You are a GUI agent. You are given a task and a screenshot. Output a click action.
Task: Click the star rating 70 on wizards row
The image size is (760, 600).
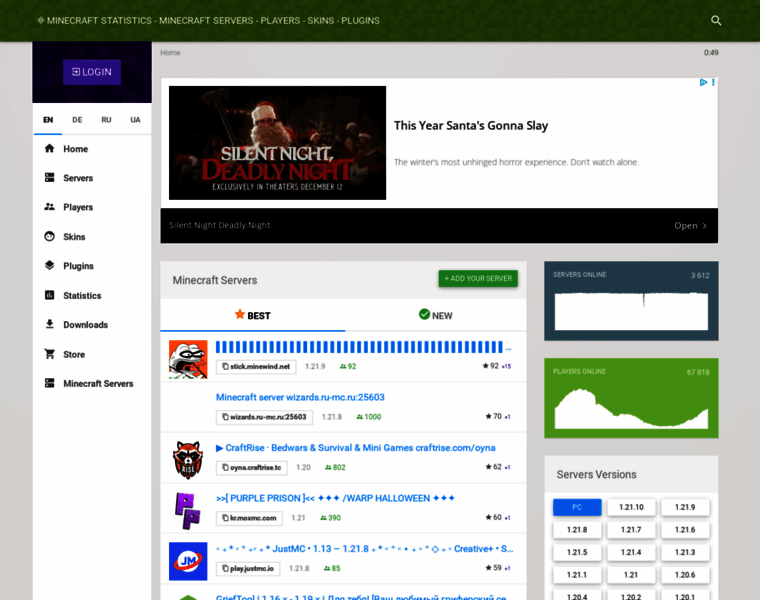pyautogui.click(x=493, y=416)
